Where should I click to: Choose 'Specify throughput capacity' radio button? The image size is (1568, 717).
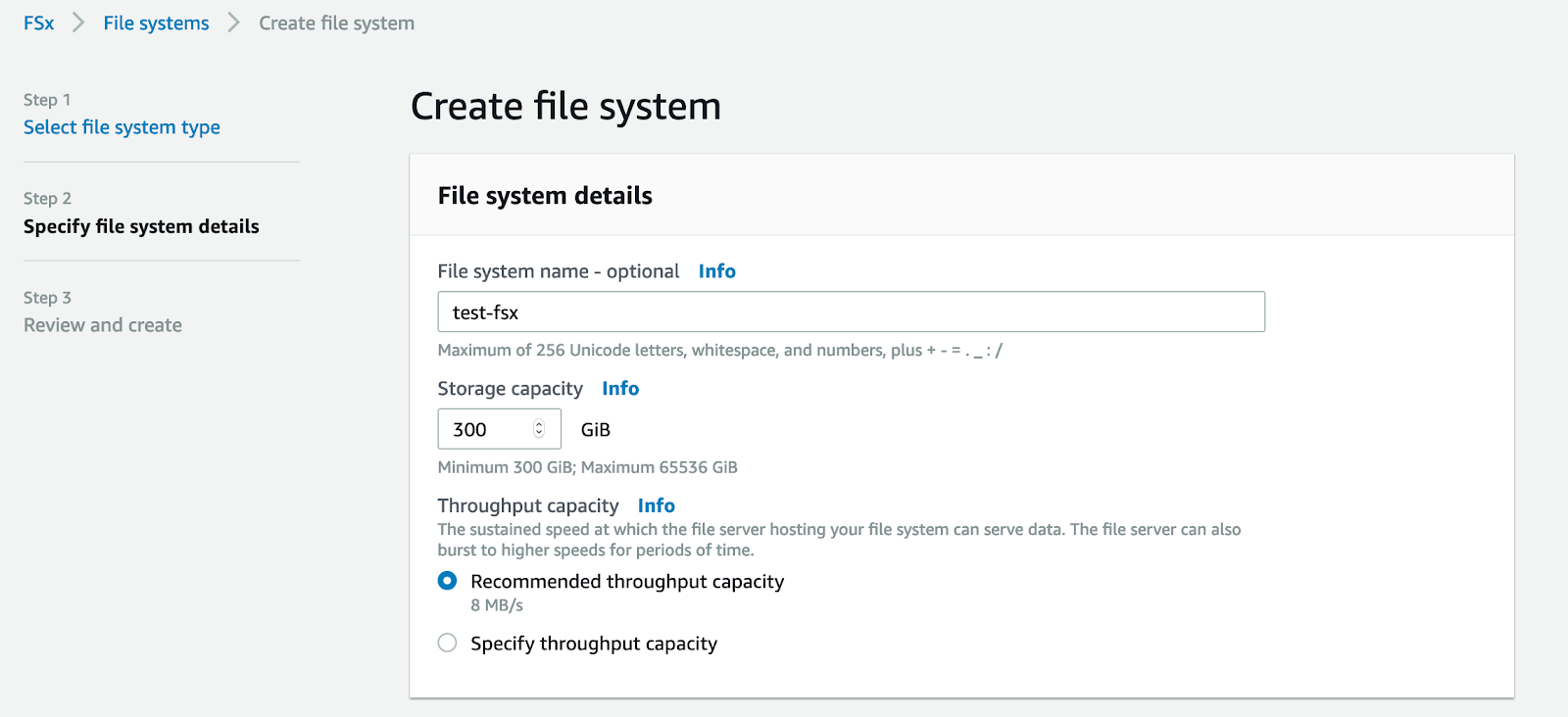pyautogui.click(x=448, y=644)
